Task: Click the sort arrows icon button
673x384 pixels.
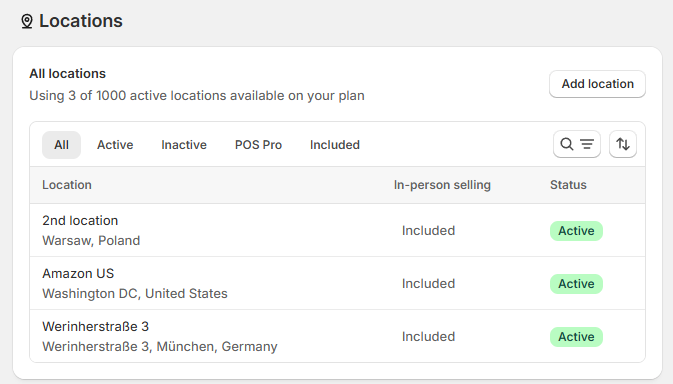Action: point(623,144)
